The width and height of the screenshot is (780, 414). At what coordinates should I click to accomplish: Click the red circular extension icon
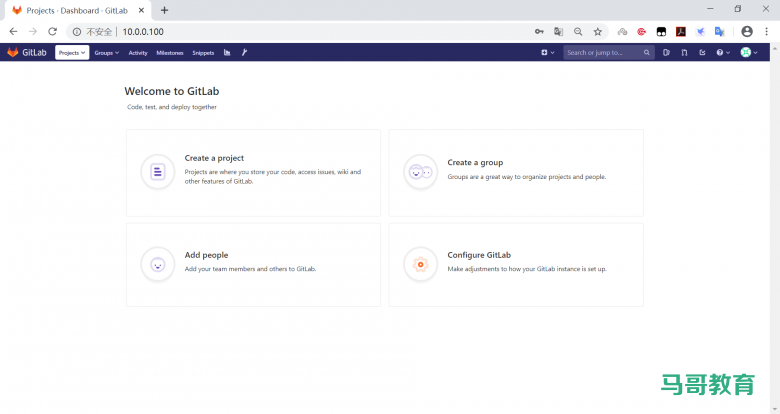[x=642, y=31]
